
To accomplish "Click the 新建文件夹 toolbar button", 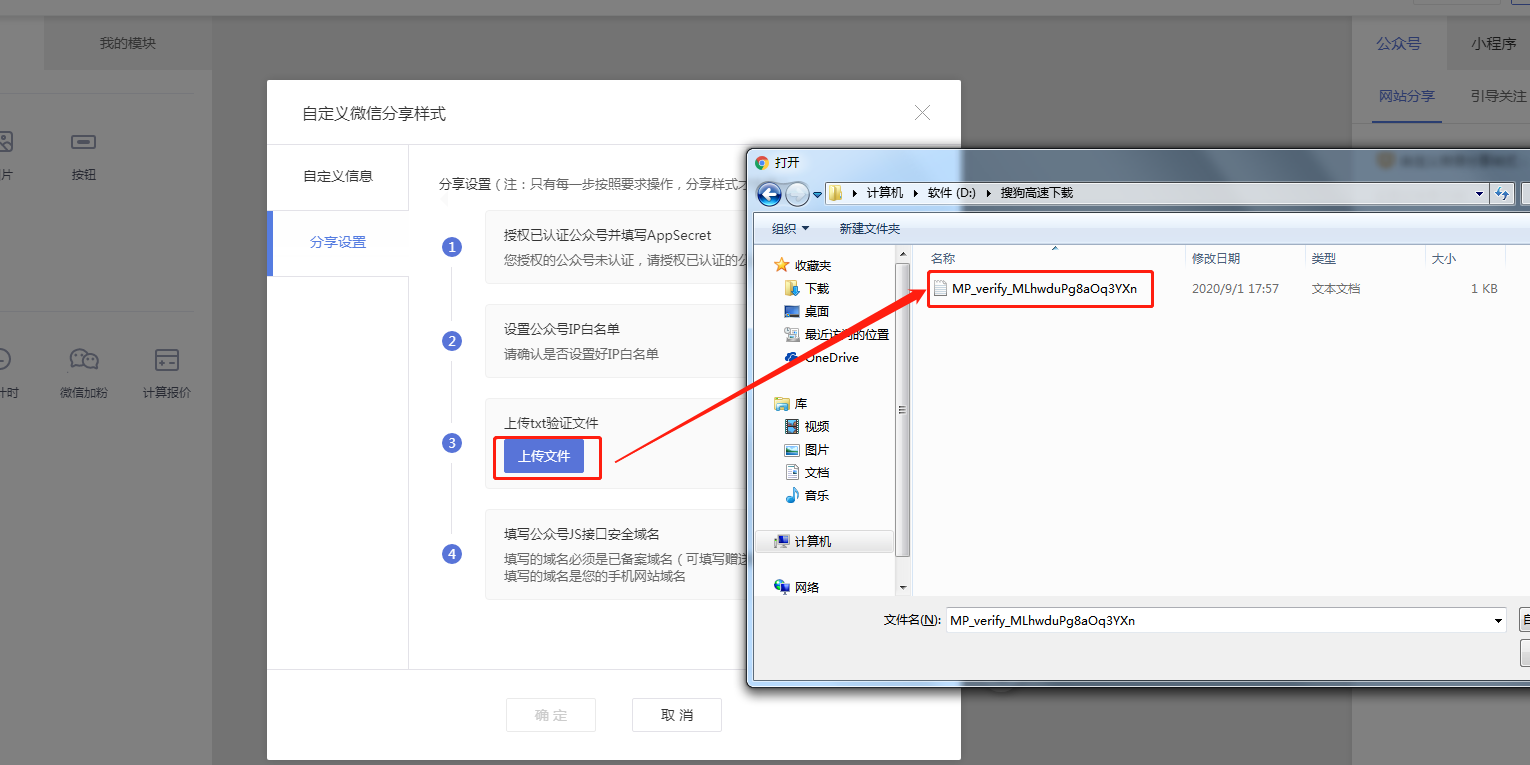I will click(x=869, y=229).
